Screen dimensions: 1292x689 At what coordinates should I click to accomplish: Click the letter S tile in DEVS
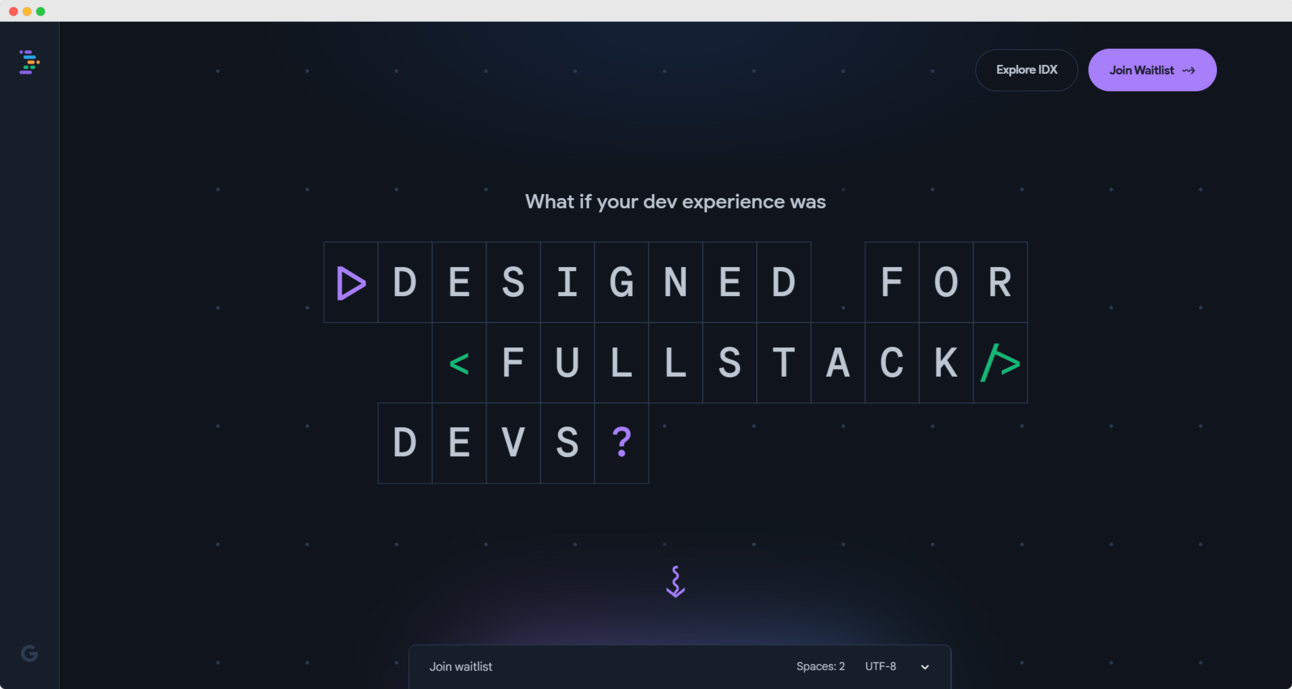pyautogui.click(x=567, y=443)
